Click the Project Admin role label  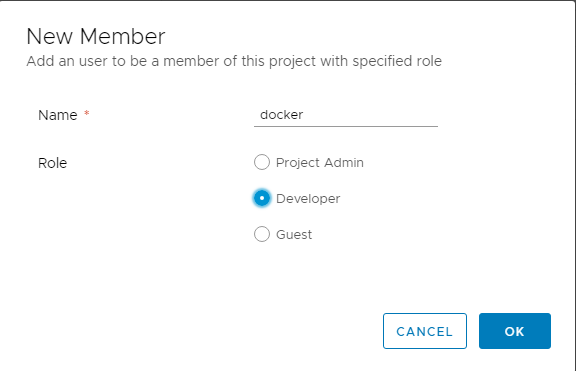(x=320, y=162)
